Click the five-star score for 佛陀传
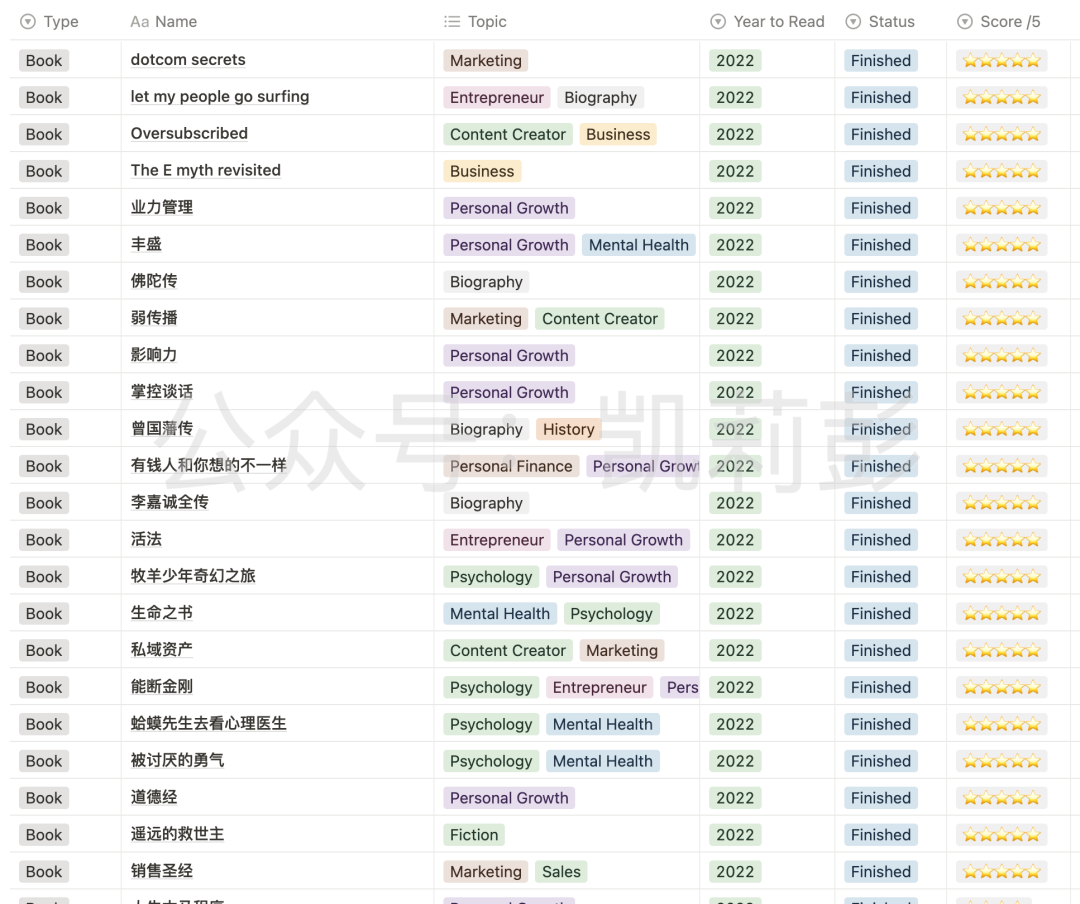 1001,282
